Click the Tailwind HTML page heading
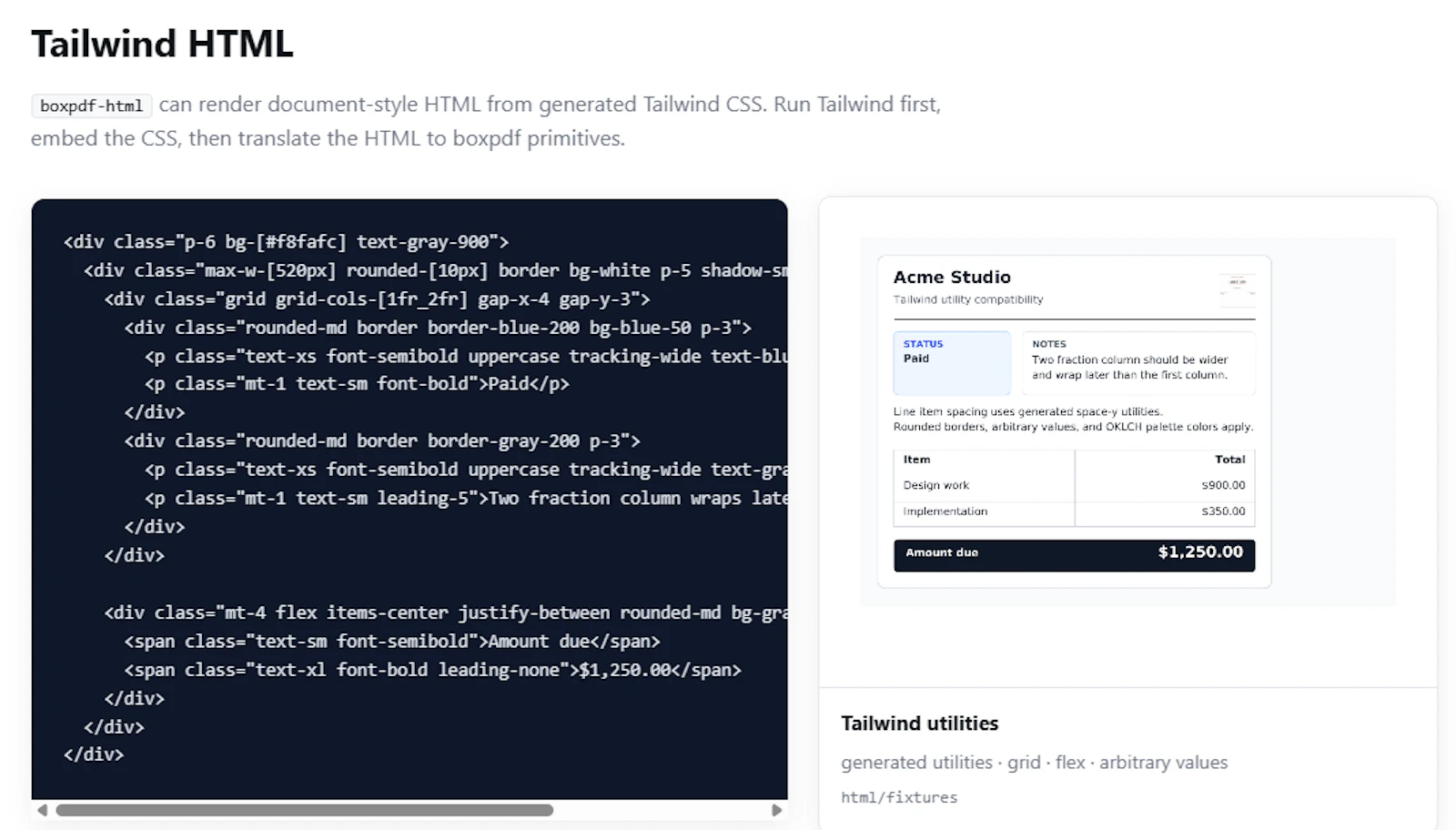 [162, 44]
